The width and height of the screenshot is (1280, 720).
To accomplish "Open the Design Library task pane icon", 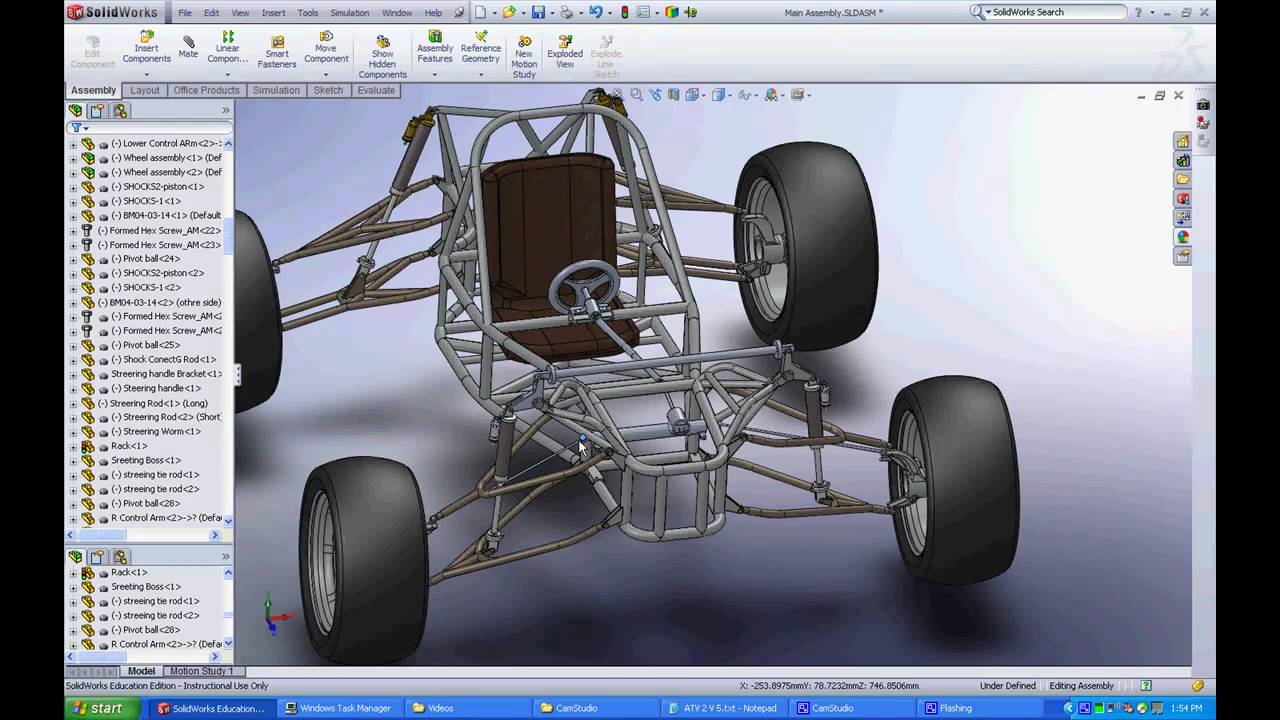I will pos(1183,160).
